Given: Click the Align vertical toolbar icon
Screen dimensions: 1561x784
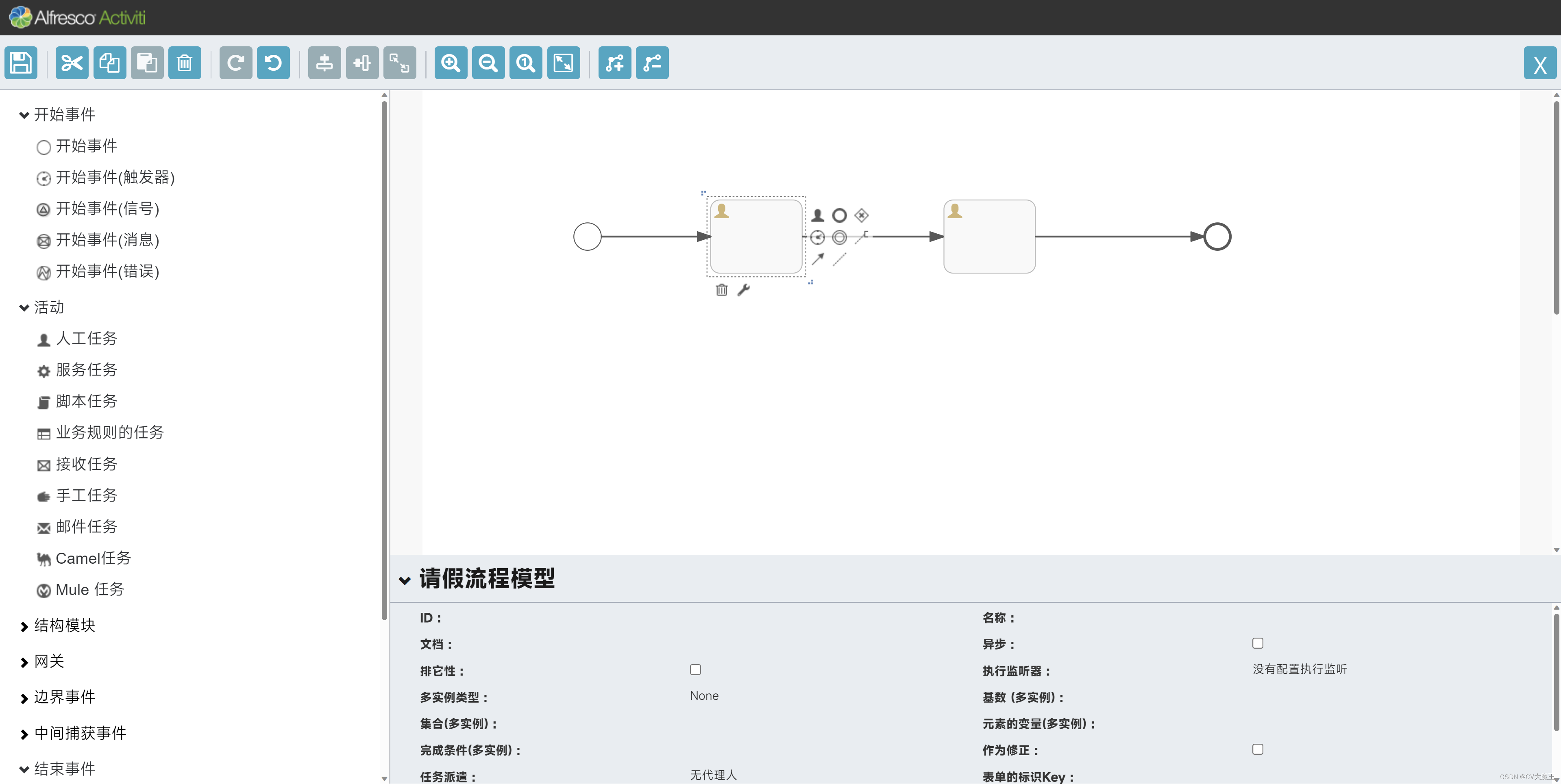Looking at the screenshot, I should pos(325,63).
